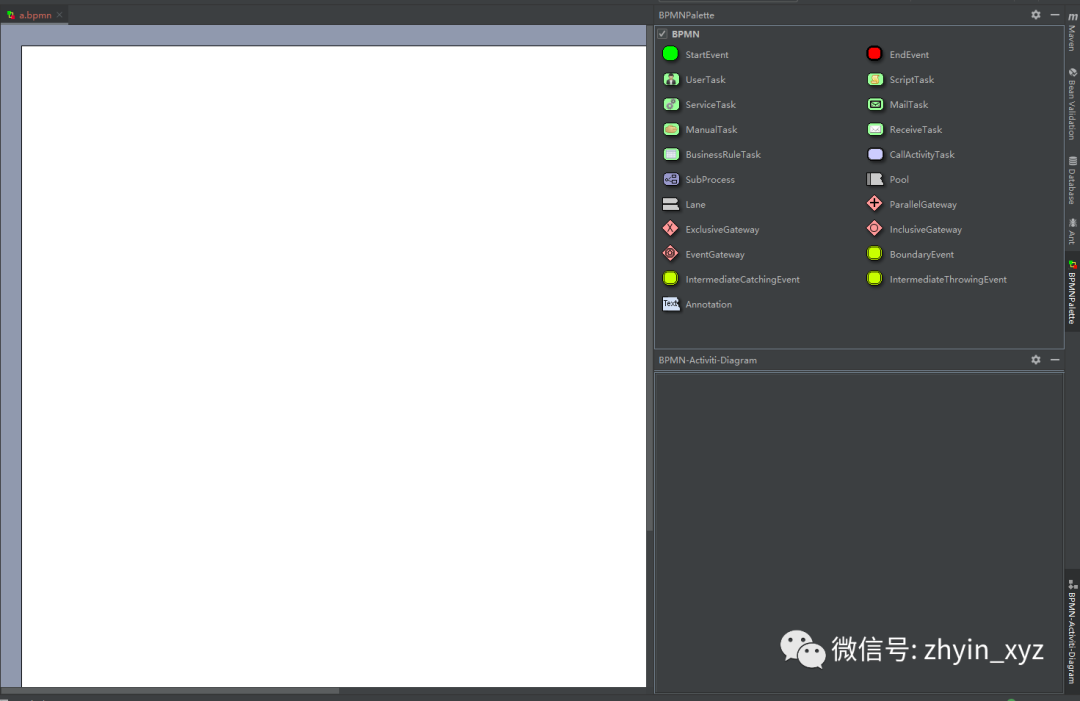This screenshot has width=1080, height=701.
Task: Click the BusinessRuleTask icon
Action: 671,154
